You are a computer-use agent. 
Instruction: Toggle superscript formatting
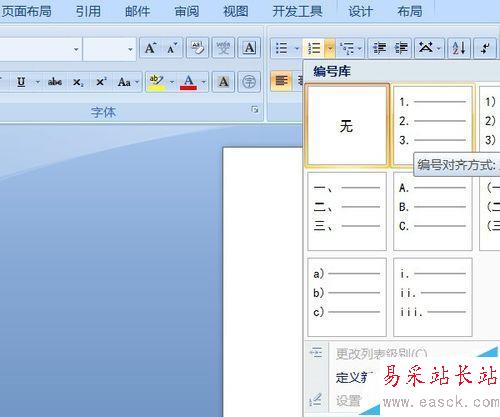point(101,82)
